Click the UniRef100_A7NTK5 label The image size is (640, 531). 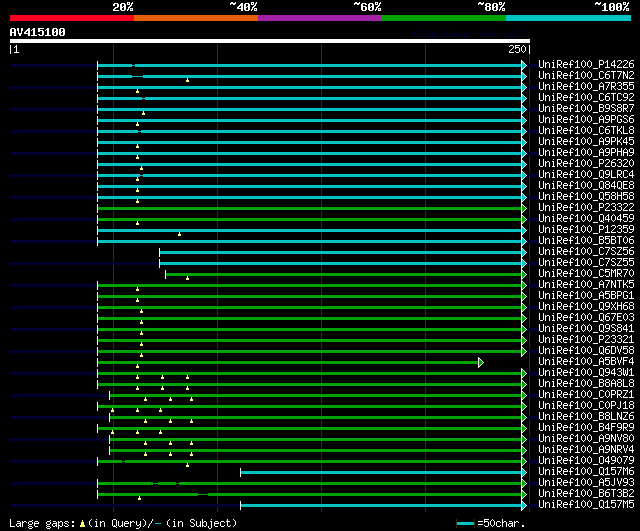(x=586, y=285)
